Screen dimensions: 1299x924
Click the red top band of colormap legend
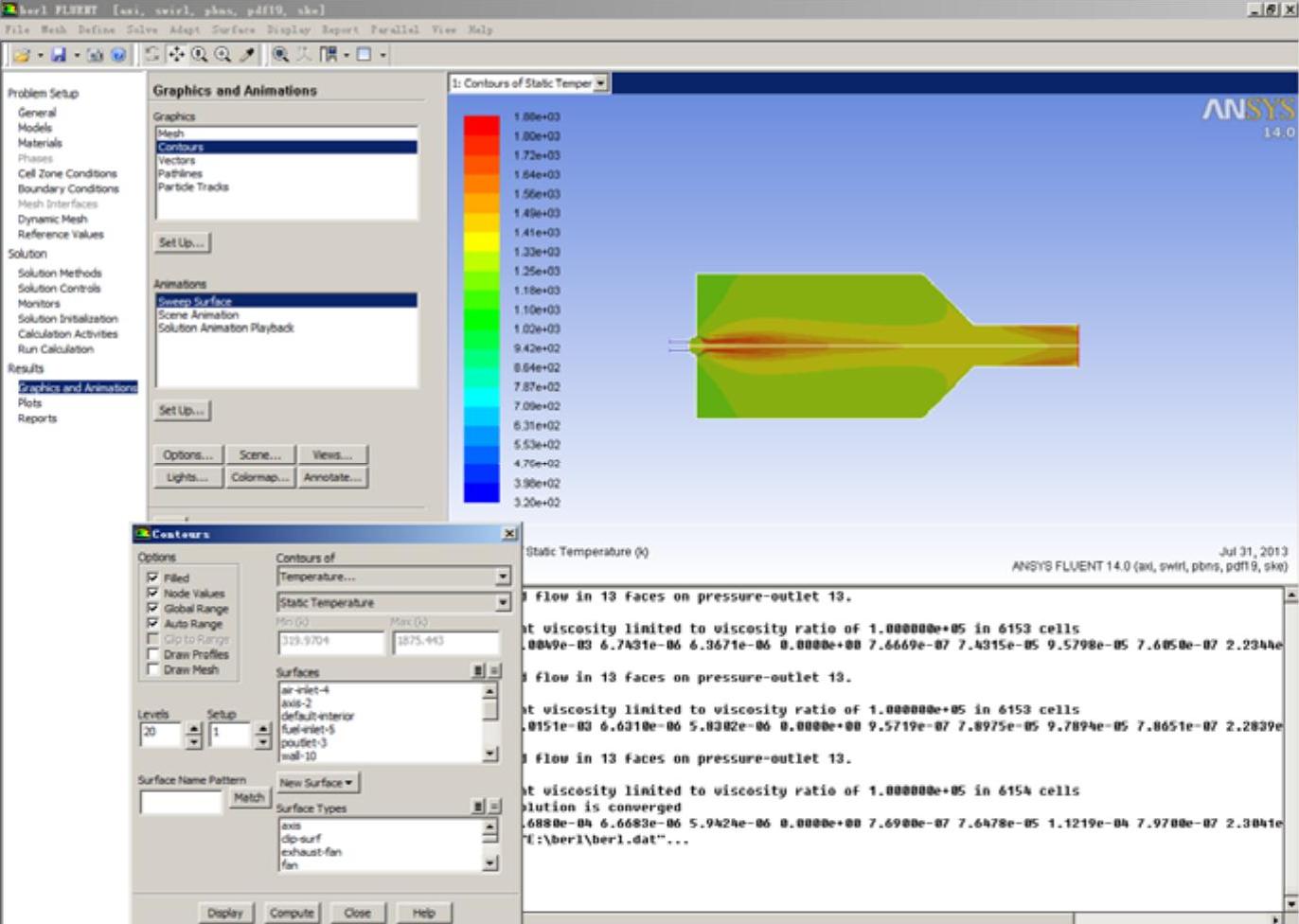tap(481, 125)
